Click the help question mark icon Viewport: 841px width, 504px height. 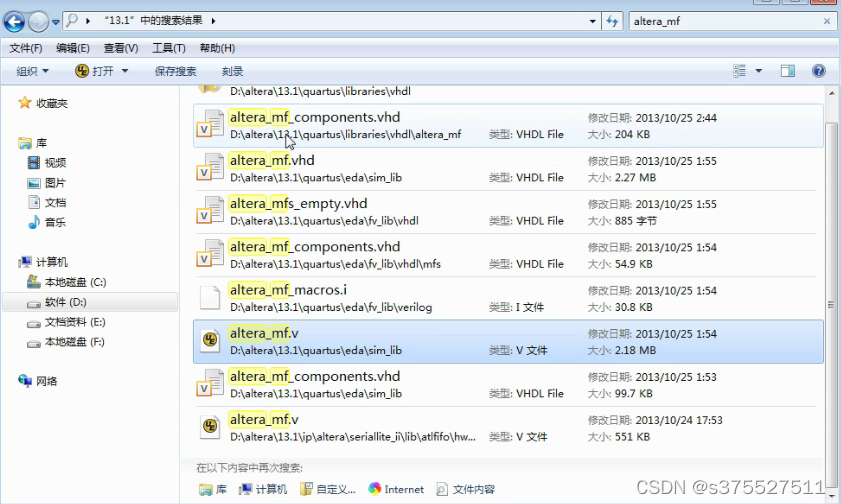click(818, 71)
